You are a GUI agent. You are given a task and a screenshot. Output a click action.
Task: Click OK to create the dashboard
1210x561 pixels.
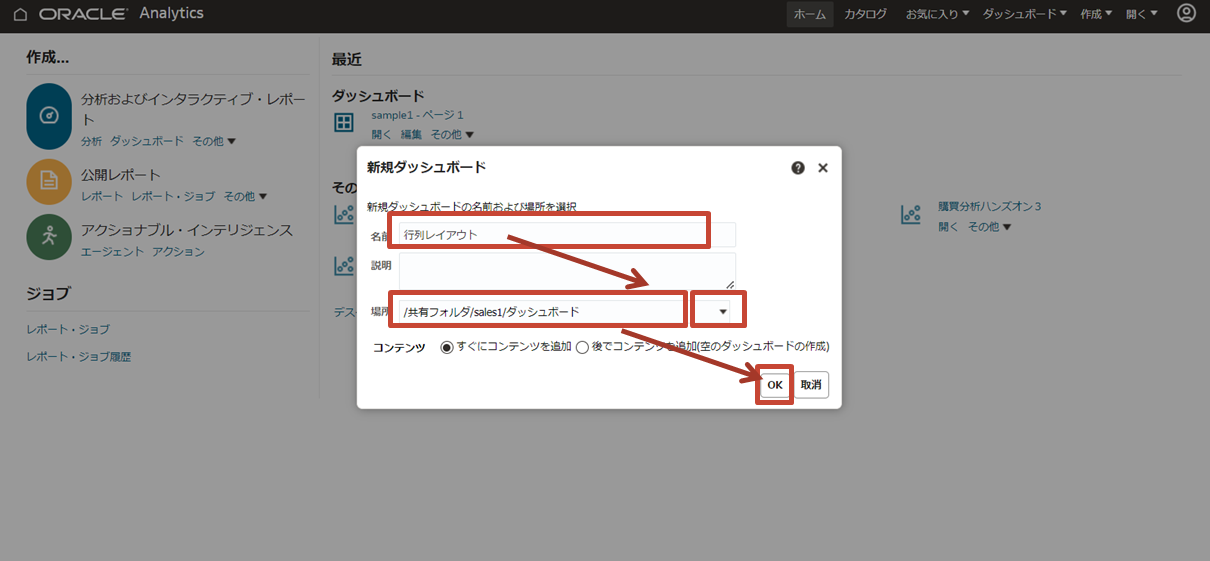point(775,385)
